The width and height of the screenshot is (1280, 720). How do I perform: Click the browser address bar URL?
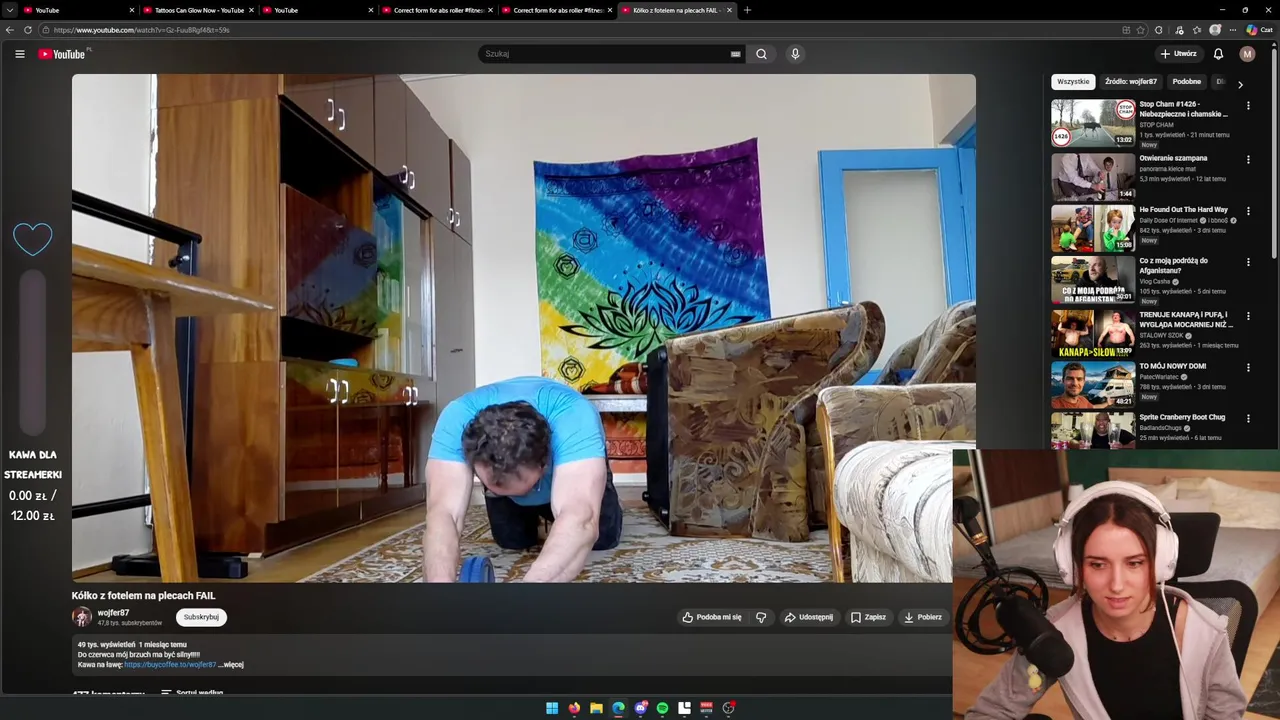point(142,30)
